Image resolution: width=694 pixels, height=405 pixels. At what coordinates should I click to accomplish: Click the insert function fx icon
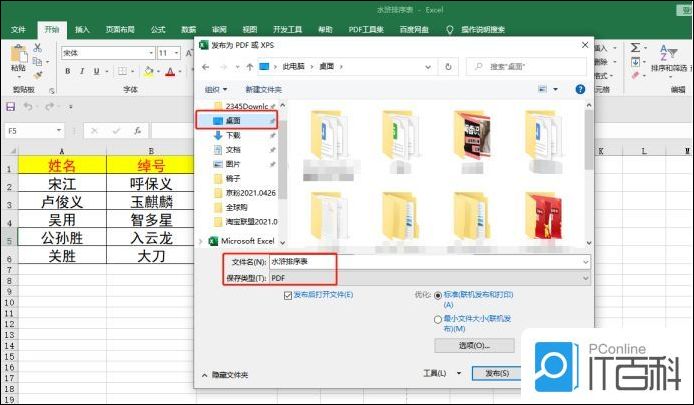138,131
